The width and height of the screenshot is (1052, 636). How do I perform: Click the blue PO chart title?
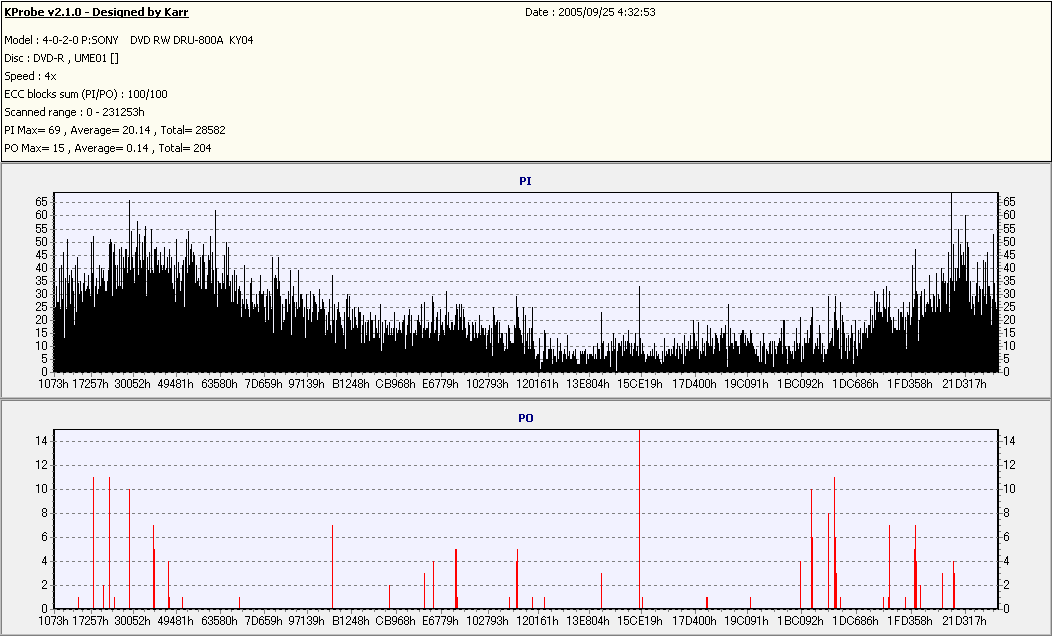point(526,419)
